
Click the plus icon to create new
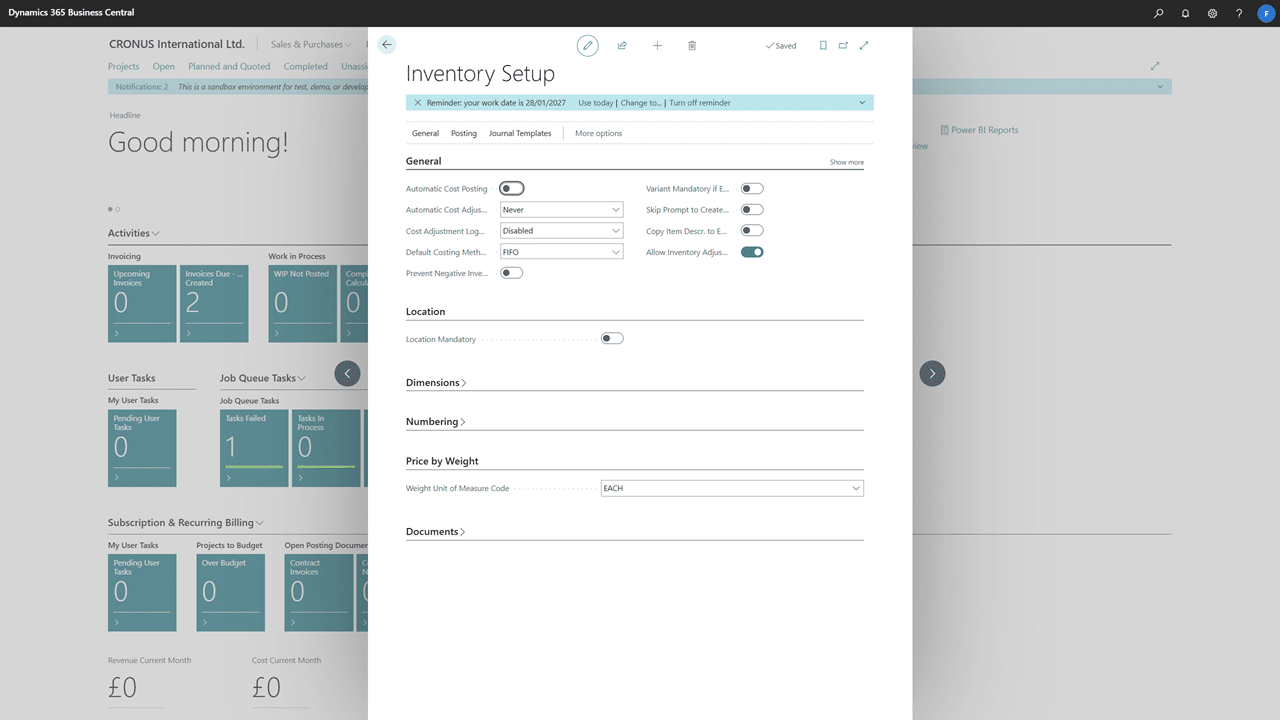(657, 45)
